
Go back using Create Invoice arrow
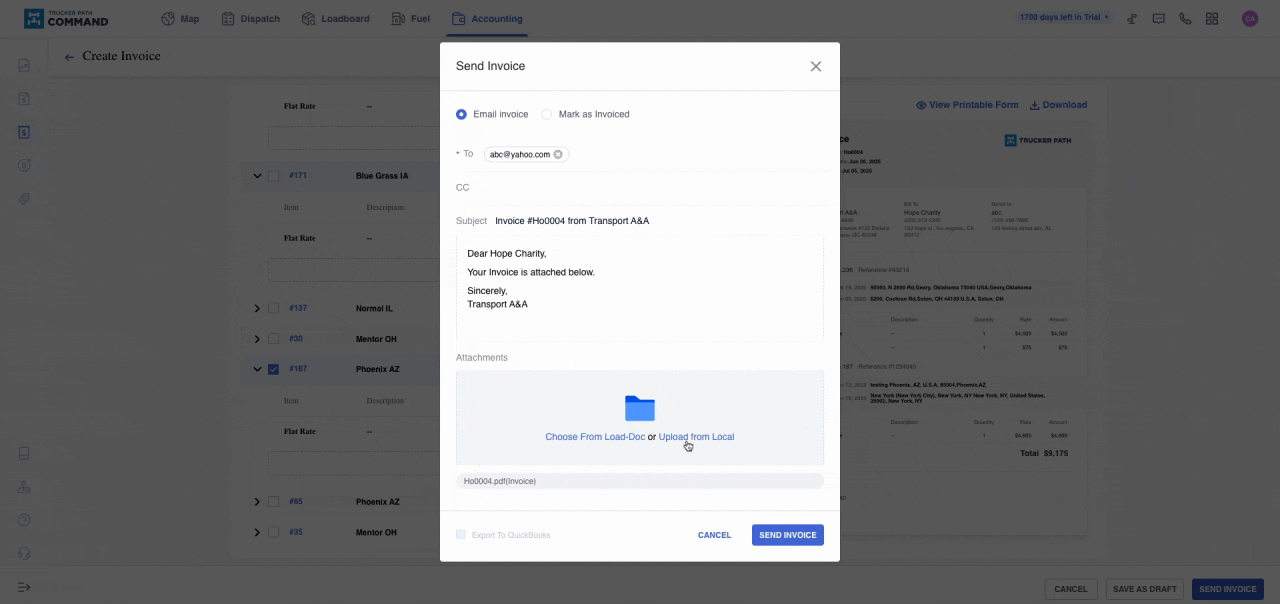(69, 57)
